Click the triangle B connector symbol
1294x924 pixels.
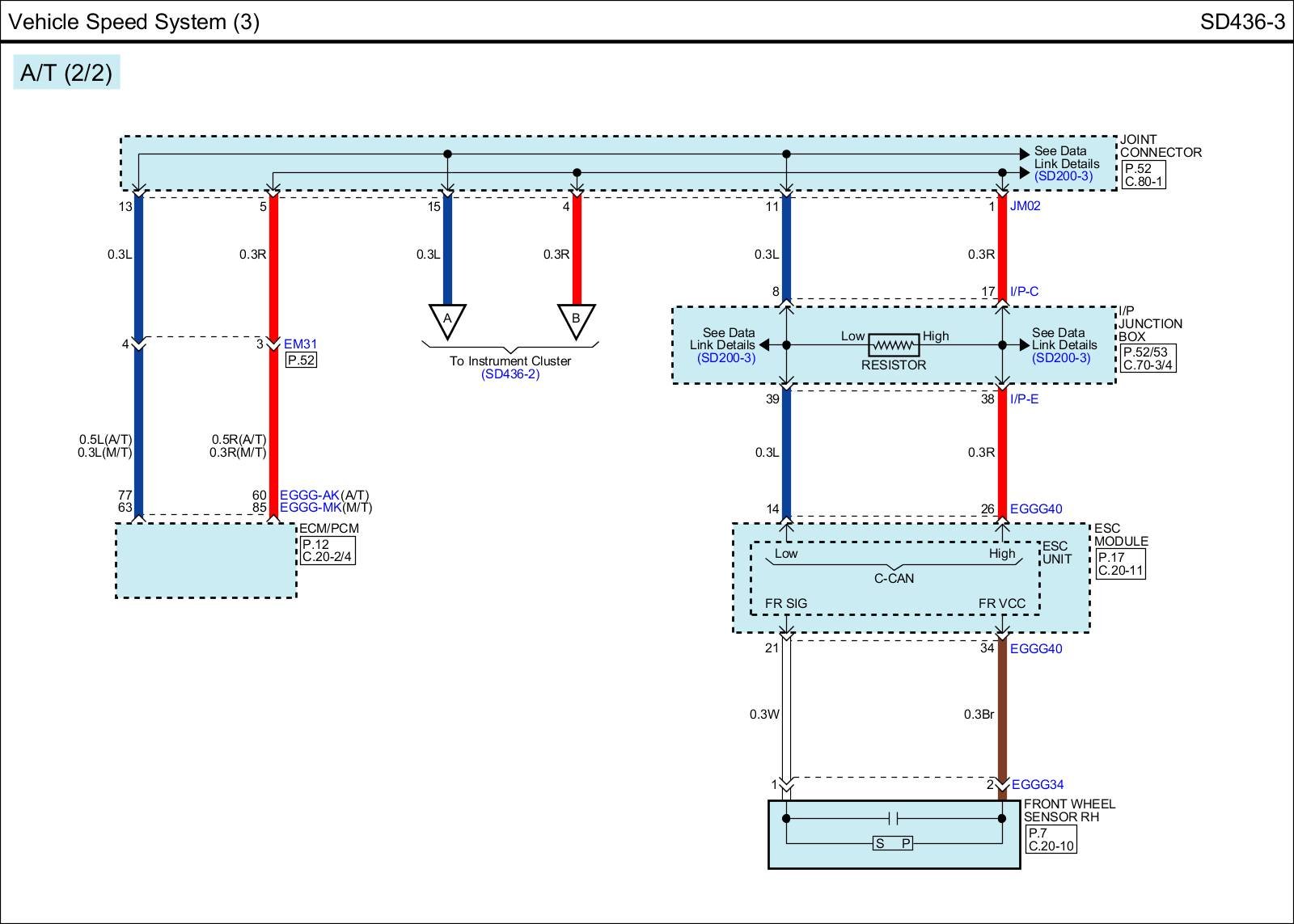pos(576,321)
